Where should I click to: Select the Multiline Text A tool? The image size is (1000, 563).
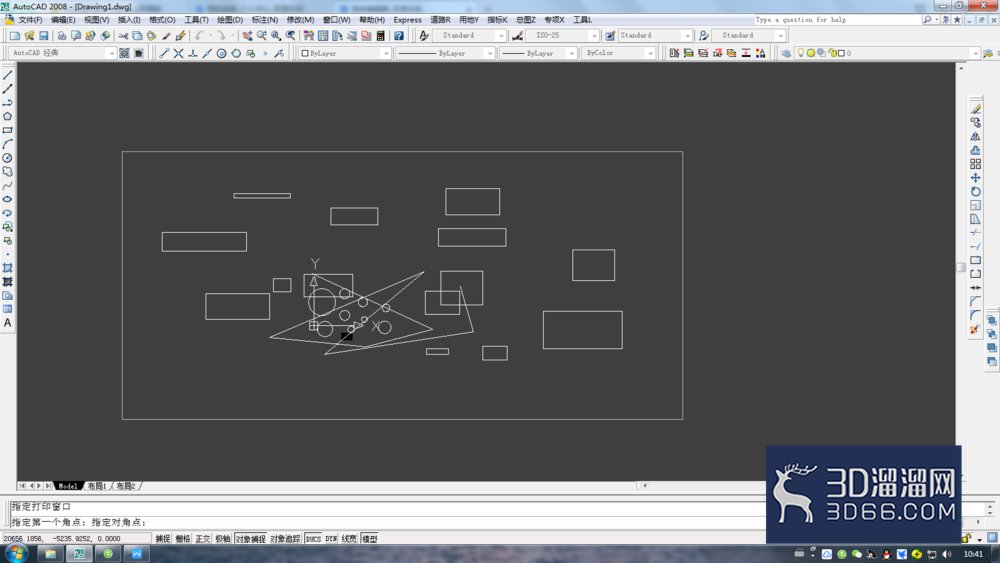(8, 323)
